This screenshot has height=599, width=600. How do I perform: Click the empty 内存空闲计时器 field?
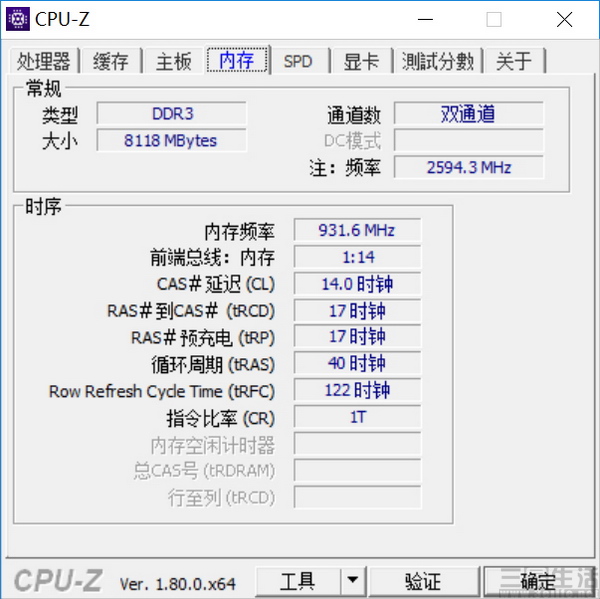pyautogui.click(x=357, y=444)
